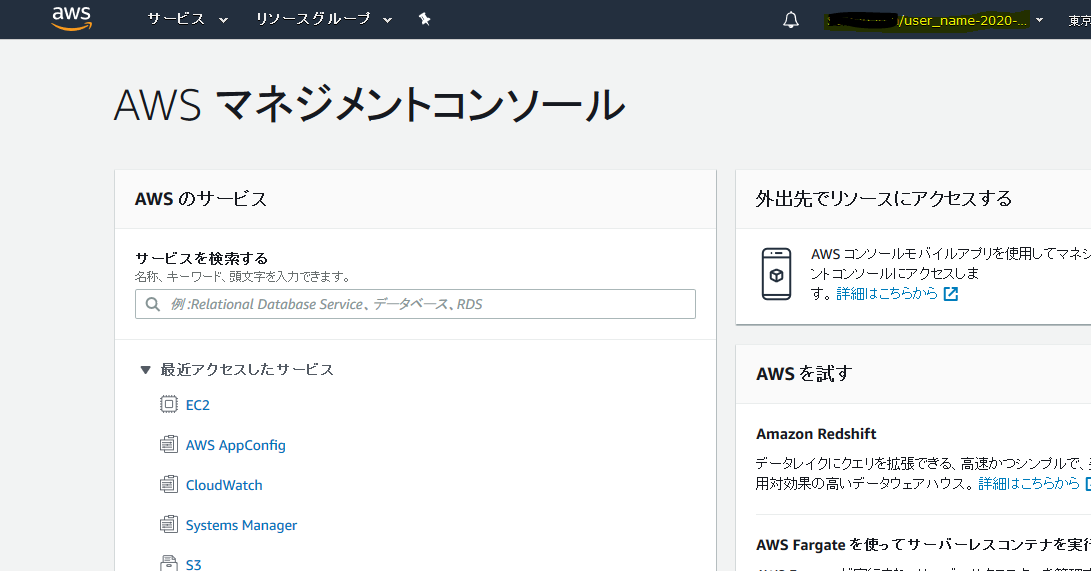Viewport: 1091px width, 571px height.
Task: Click external link icon after mobile app link
Action: 950,294
